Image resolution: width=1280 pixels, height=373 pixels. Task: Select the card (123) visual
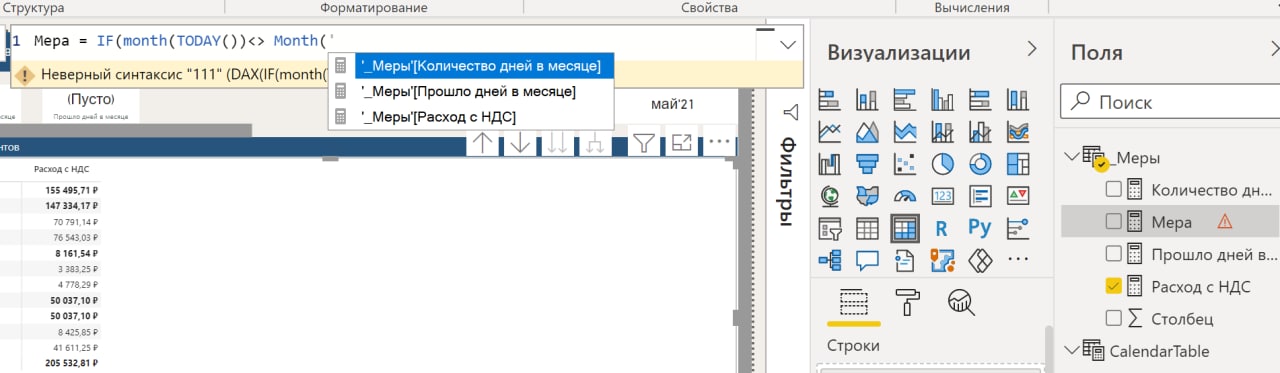[942, 195]
